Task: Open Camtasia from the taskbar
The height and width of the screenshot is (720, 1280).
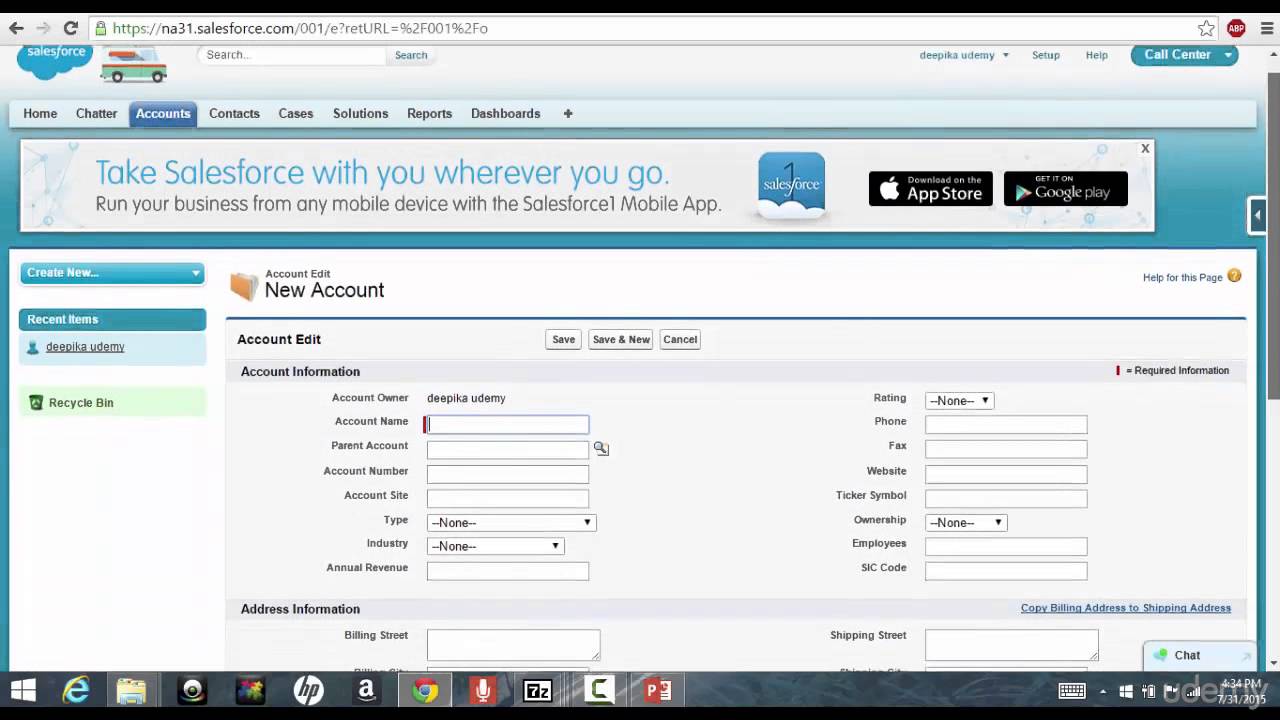Action: [598, 691]
